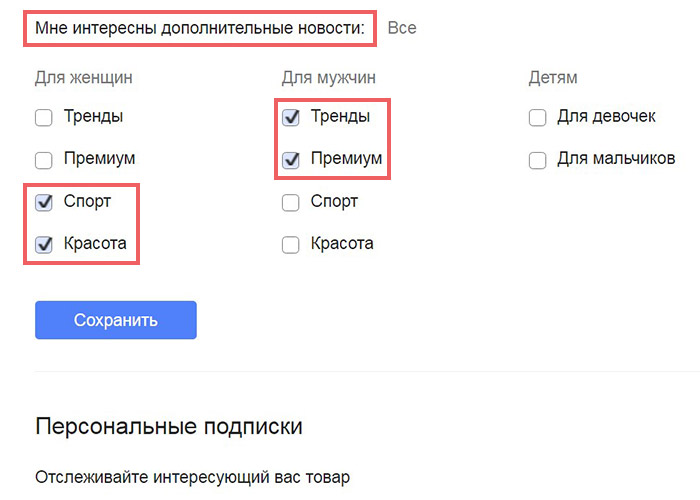Uncheck women's Спорт checkbox
Image resolution: width=700 pixels, height=500 pixels.
[44, 203]
